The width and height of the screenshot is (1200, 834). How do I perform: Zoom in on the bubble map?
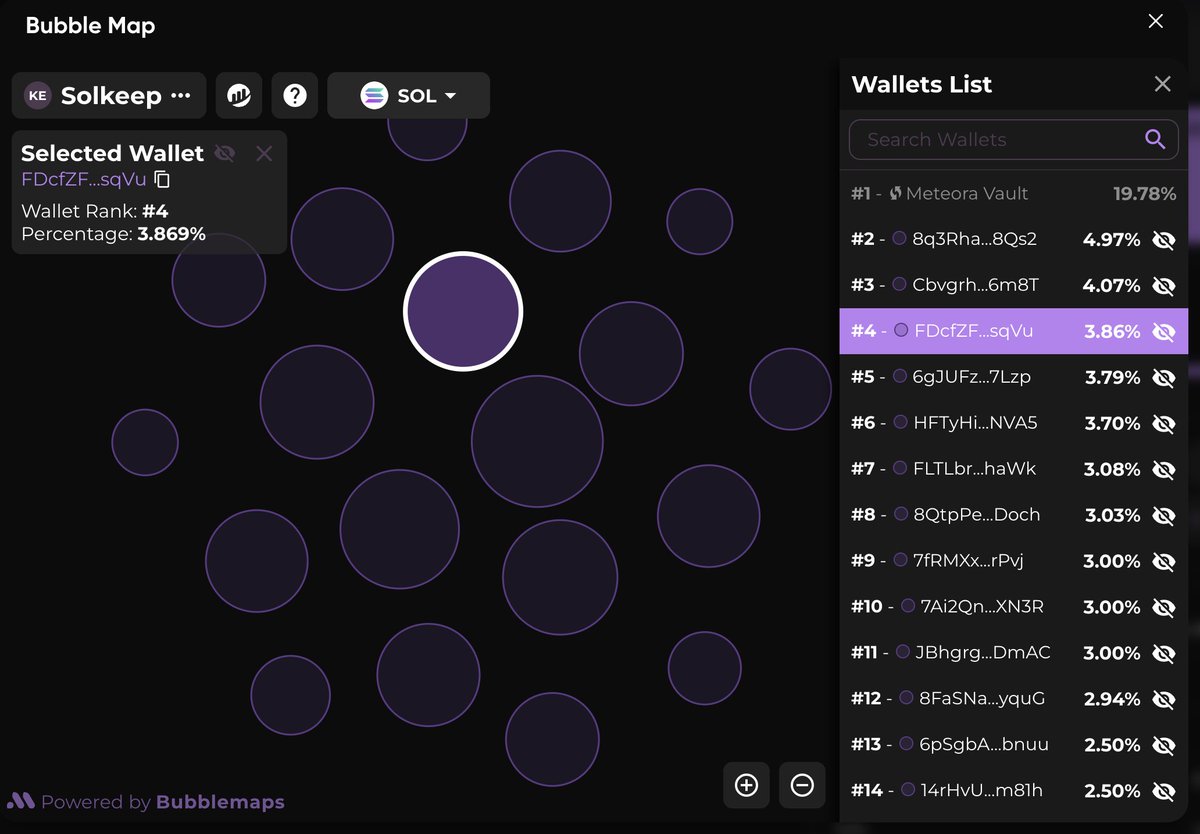[x=746, y=785]
